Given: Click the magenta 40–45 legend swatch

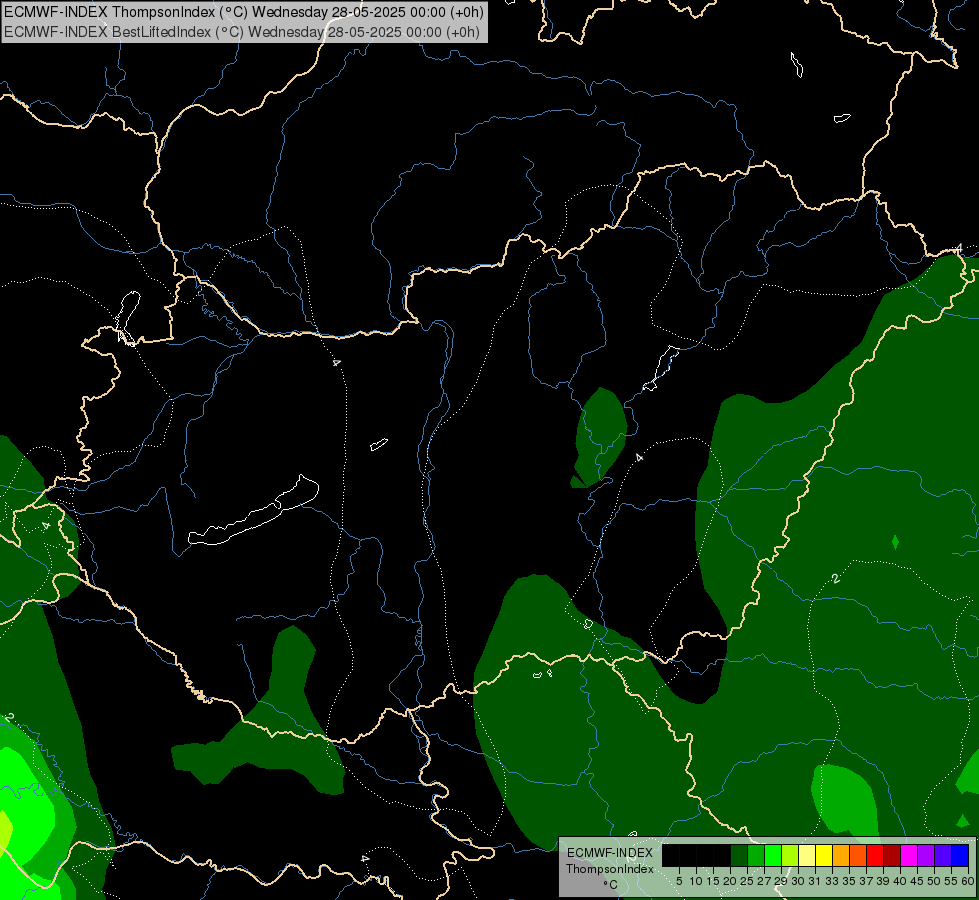Looking at the screenshot, I should (x=909, y=855).
